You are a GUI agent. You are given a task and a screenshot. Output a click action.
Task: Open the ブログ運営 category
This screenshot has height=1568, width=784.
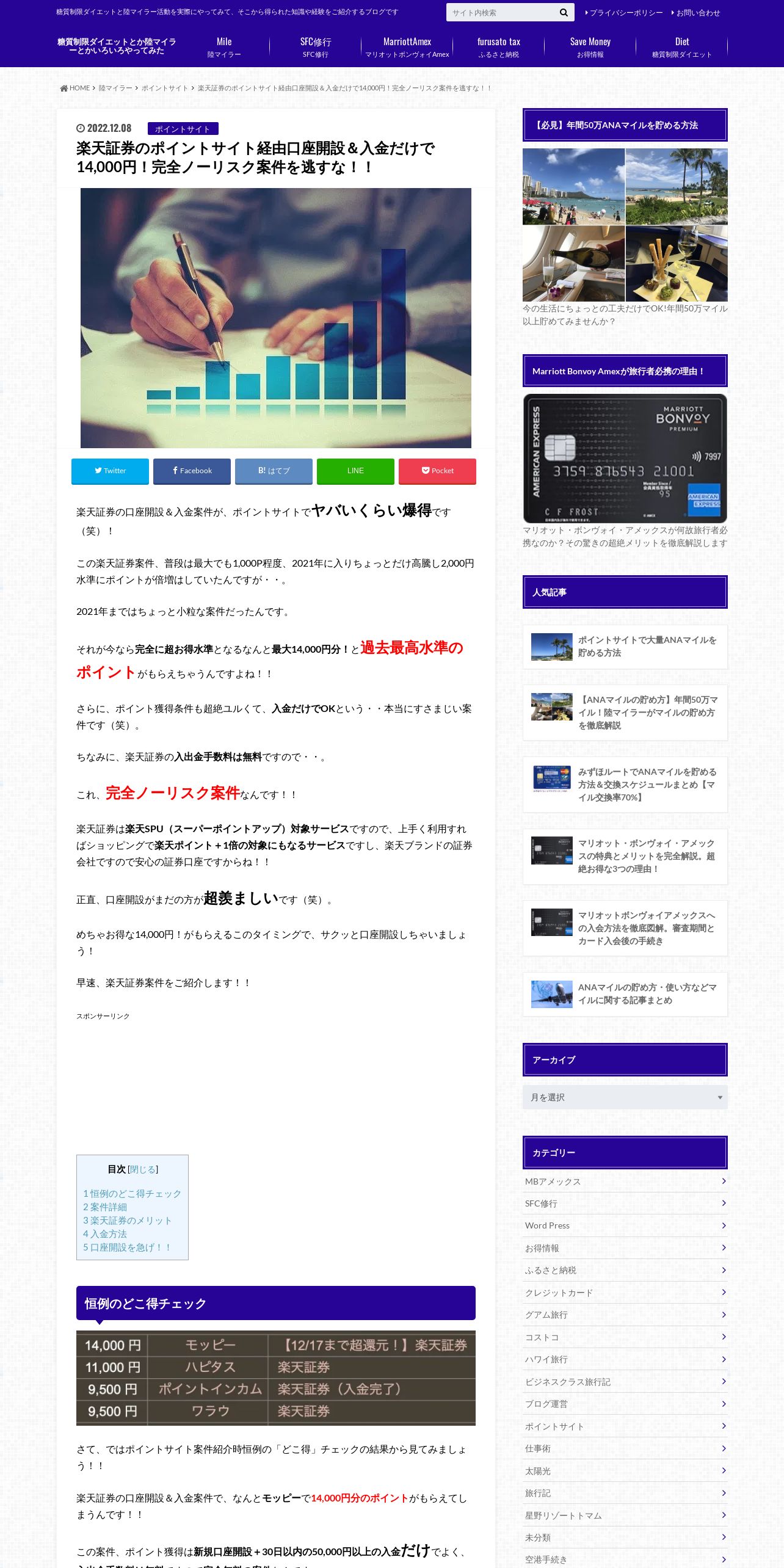(x=625, y=1404)
